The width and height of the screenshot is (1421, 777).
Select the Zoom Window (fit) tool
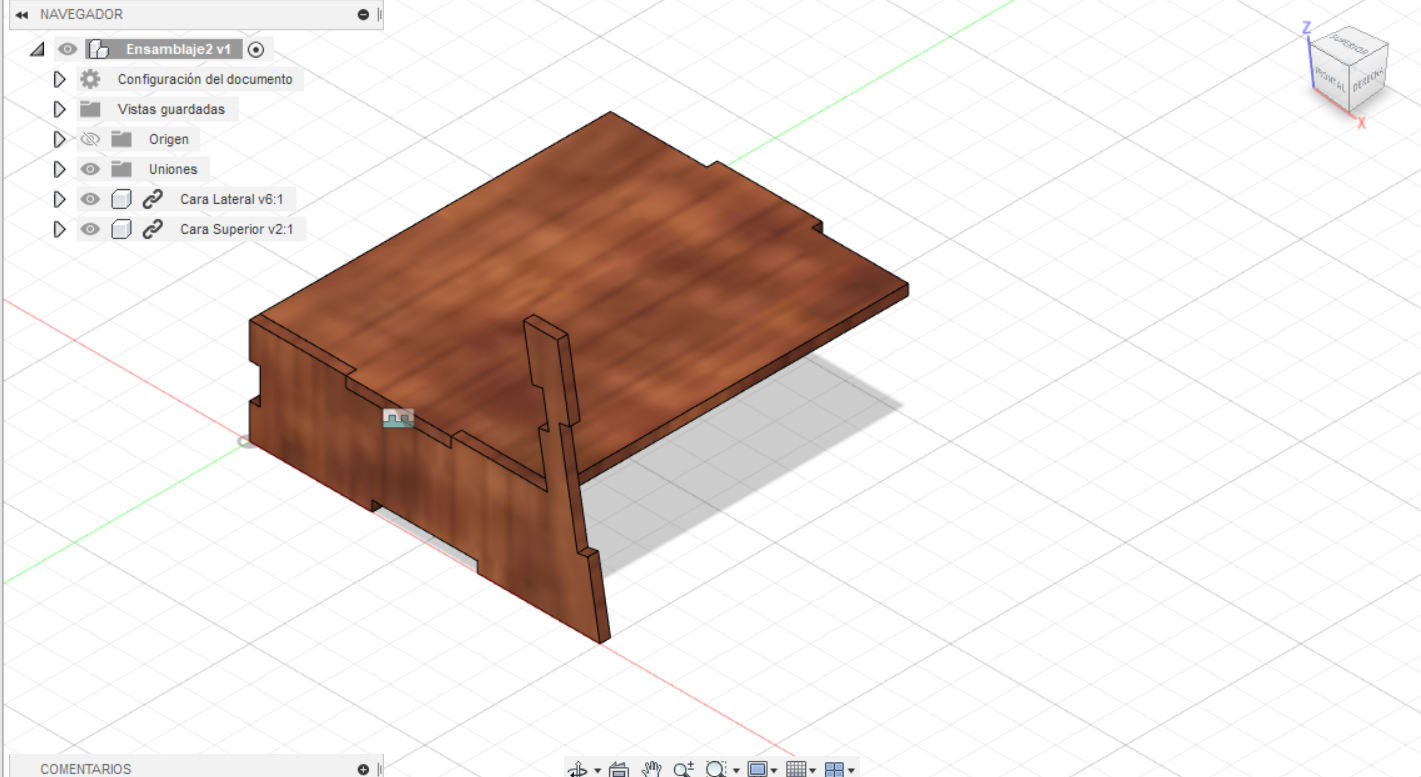tap(716, 769)
